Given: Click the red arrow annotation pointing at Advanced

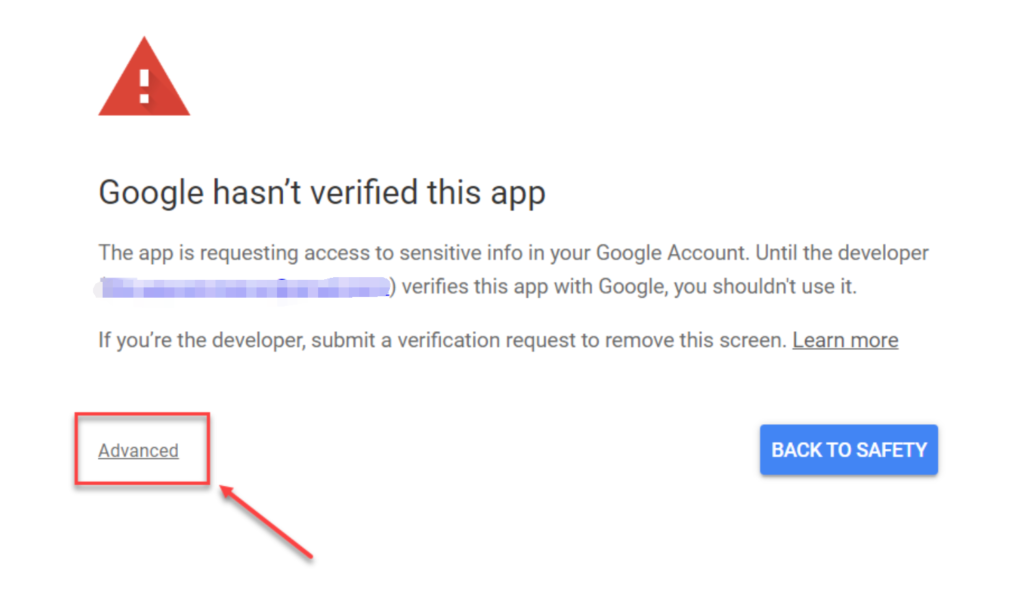Looking at the screenshot, I should click(266, 522).
